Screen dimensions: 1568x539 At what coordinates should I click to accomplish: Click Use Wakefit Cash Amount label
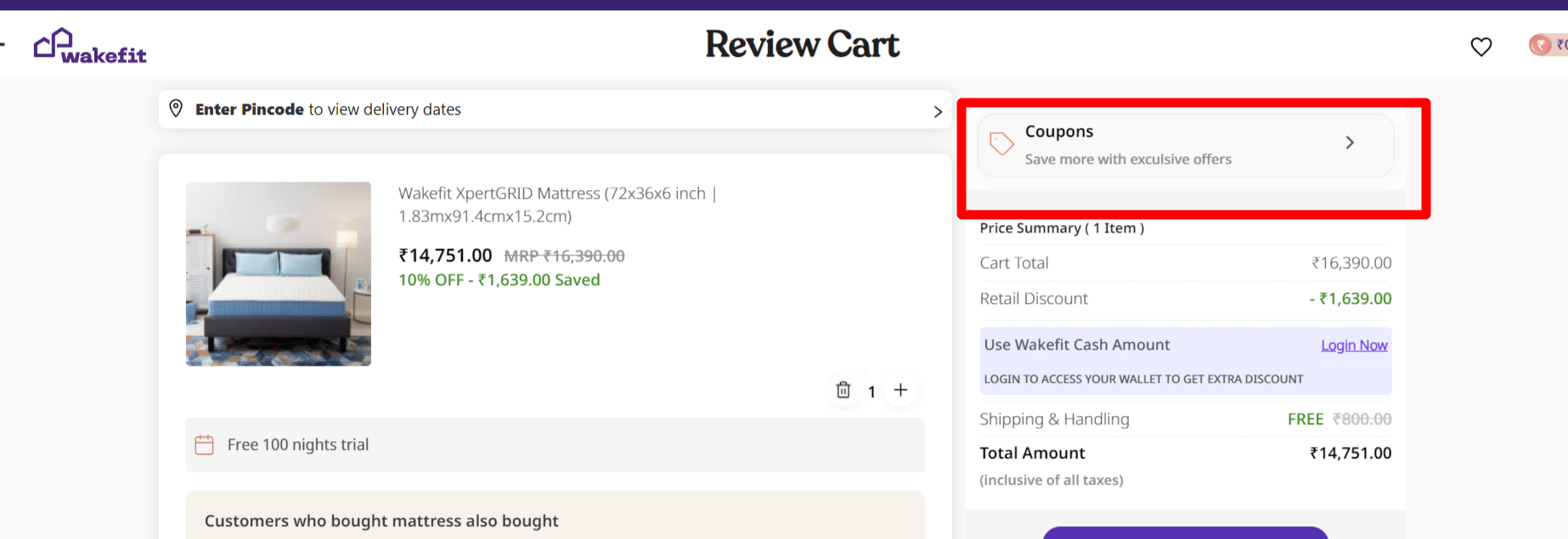coord(1076,345)
